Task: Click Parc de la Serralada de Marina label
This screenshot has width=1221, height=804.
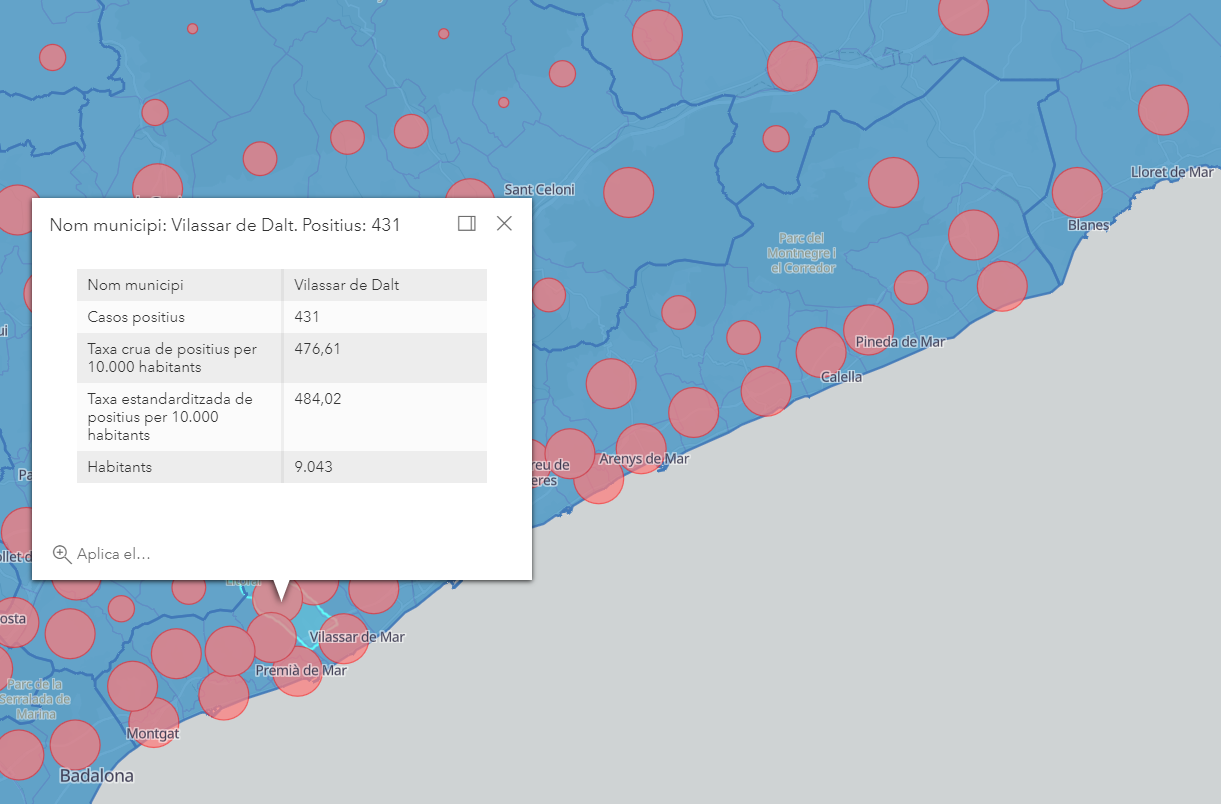Action: (34, 699)
